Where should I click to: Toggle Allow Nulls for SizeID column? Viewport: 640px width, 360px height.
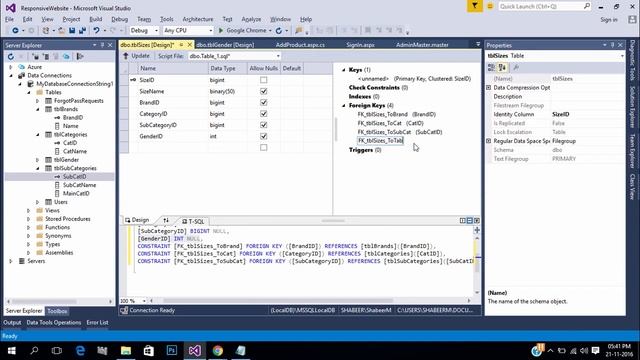pyautogui.click(x=264, y=80)
